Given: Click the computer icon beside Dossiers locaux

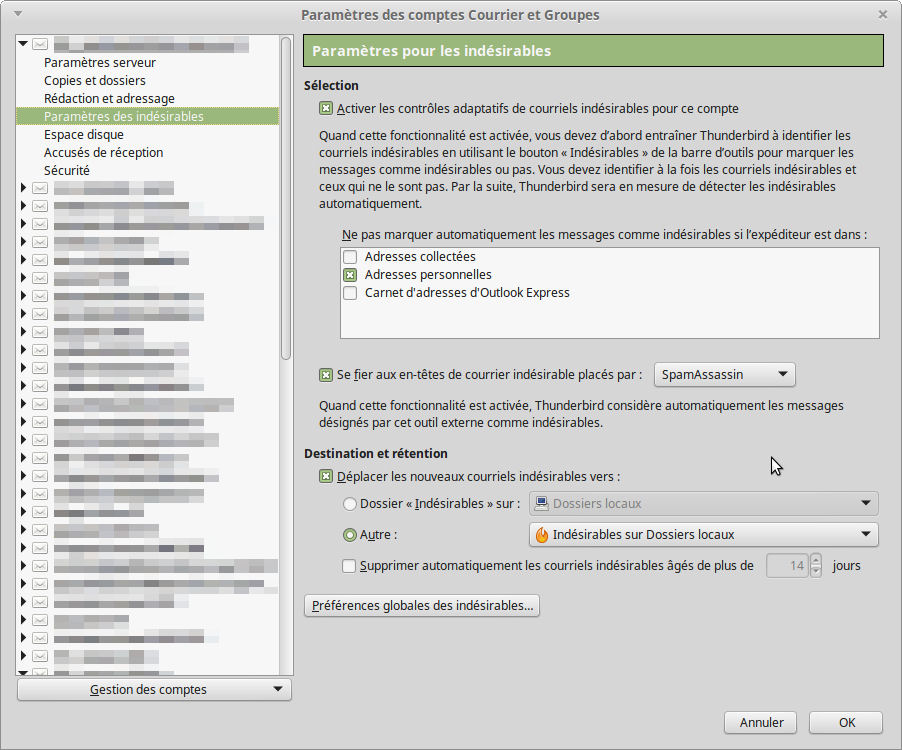Looking at the screenshot, I should pos(540,504).
